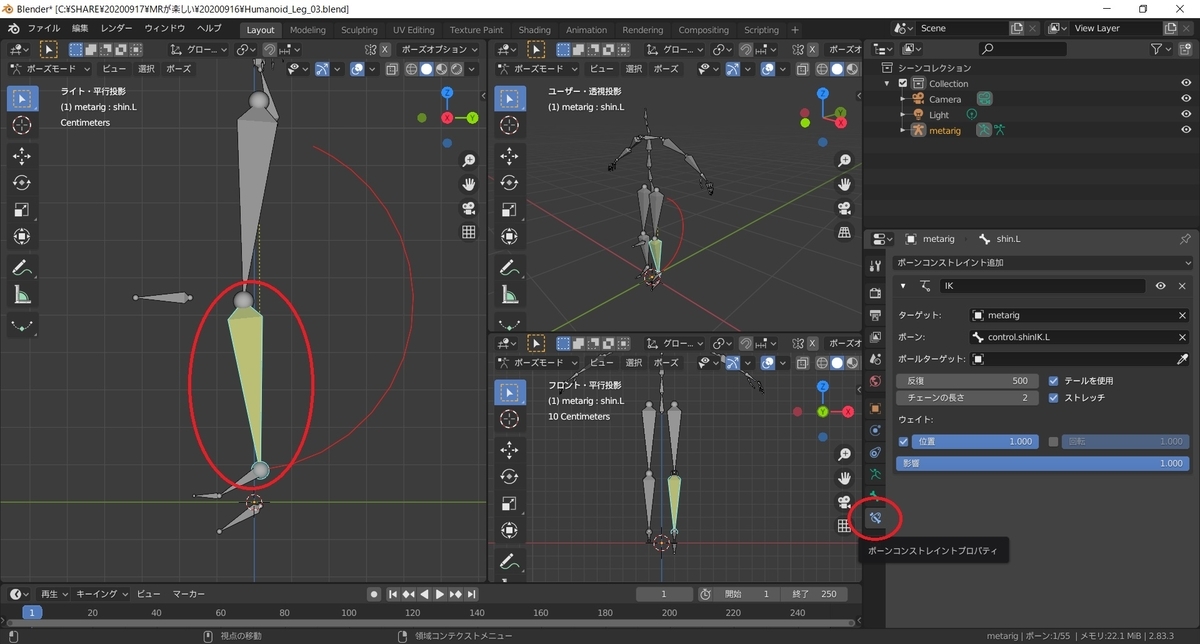1200x644 pixels.
Task: Click the 終了 250 end frame field
Action: pos(814,594)
